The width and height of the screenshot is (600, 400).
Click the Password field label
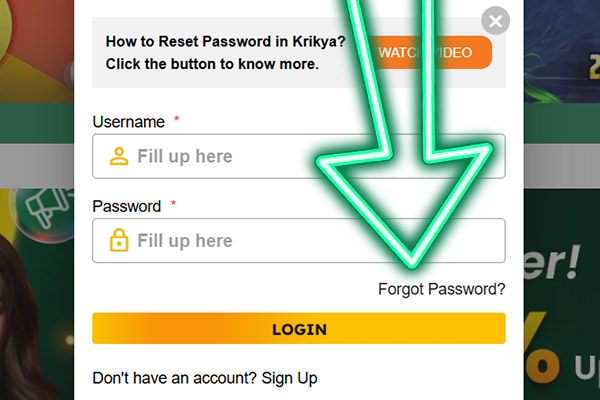pyautogui.click(x=126, y=207)
